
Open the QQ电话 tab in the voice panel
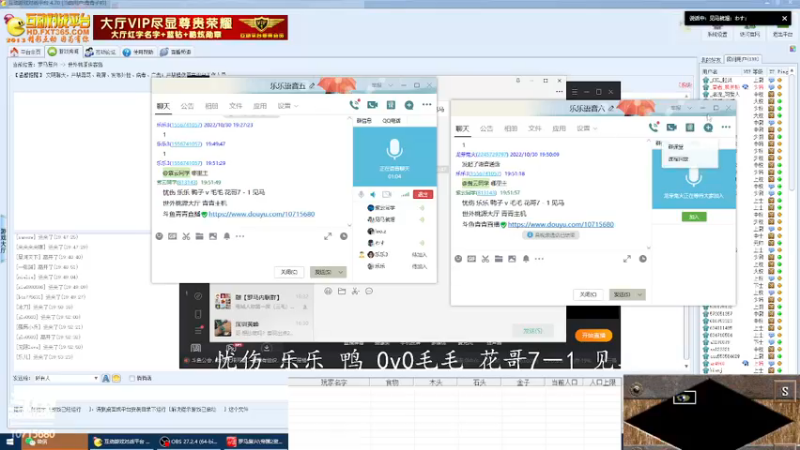(x=391, y=120)
